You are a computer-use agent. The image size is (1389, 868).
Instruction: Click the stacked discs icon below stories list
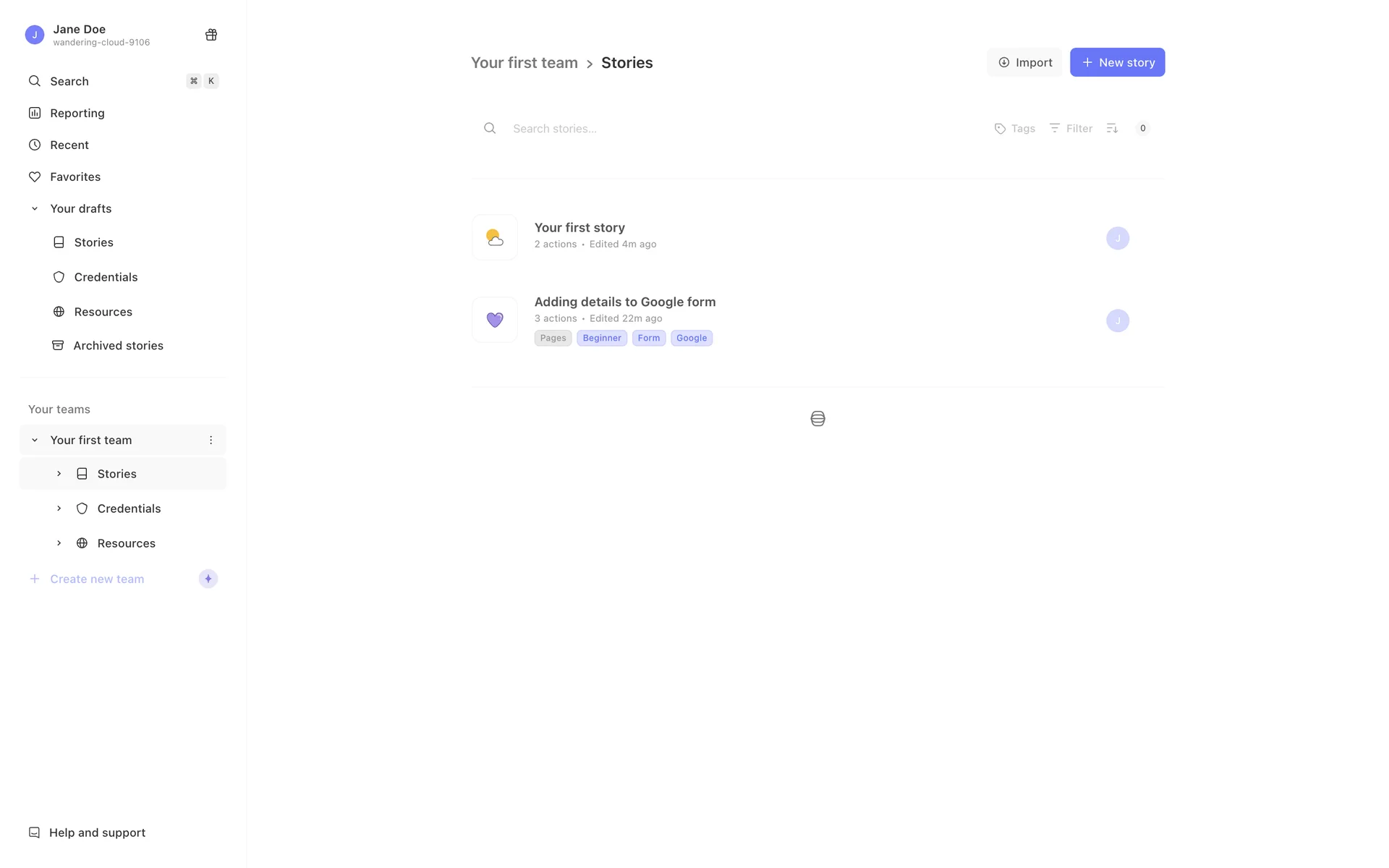(x=817, y=419)
